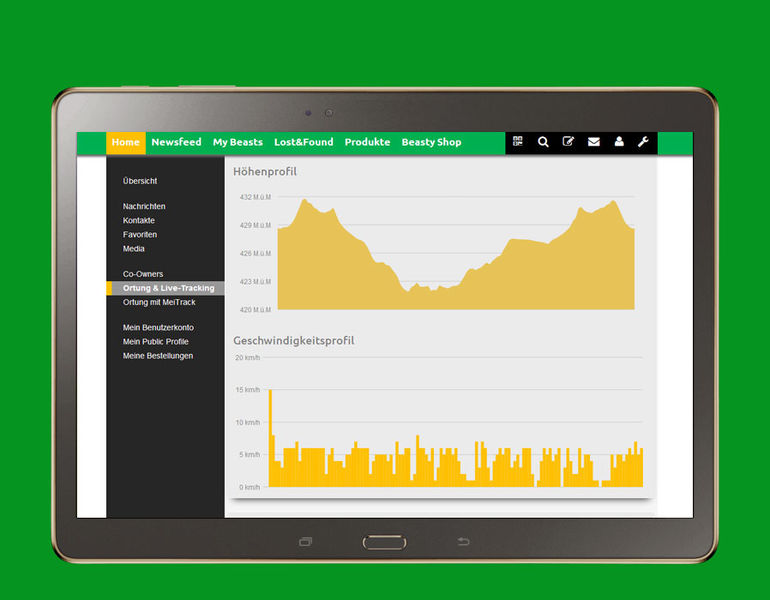Open the Newsfeed menu item

point(176,142)
